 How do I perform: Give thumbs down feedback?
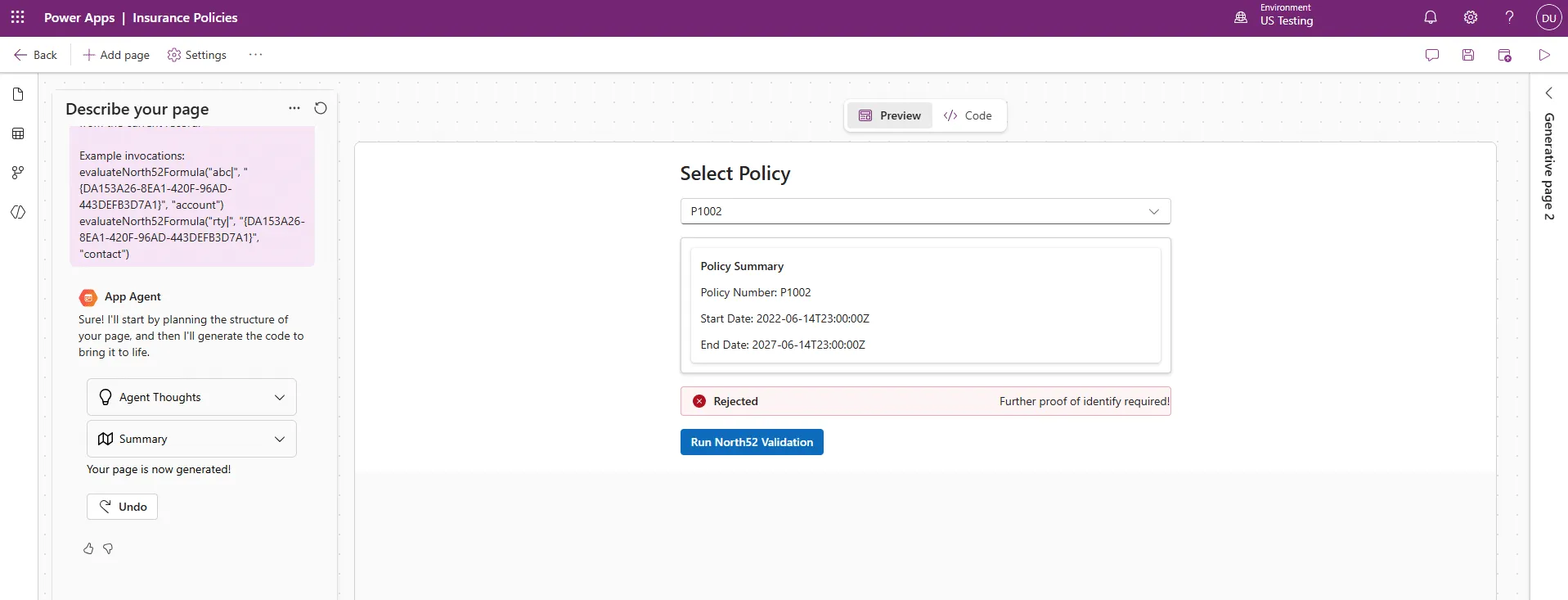point(108,548)
